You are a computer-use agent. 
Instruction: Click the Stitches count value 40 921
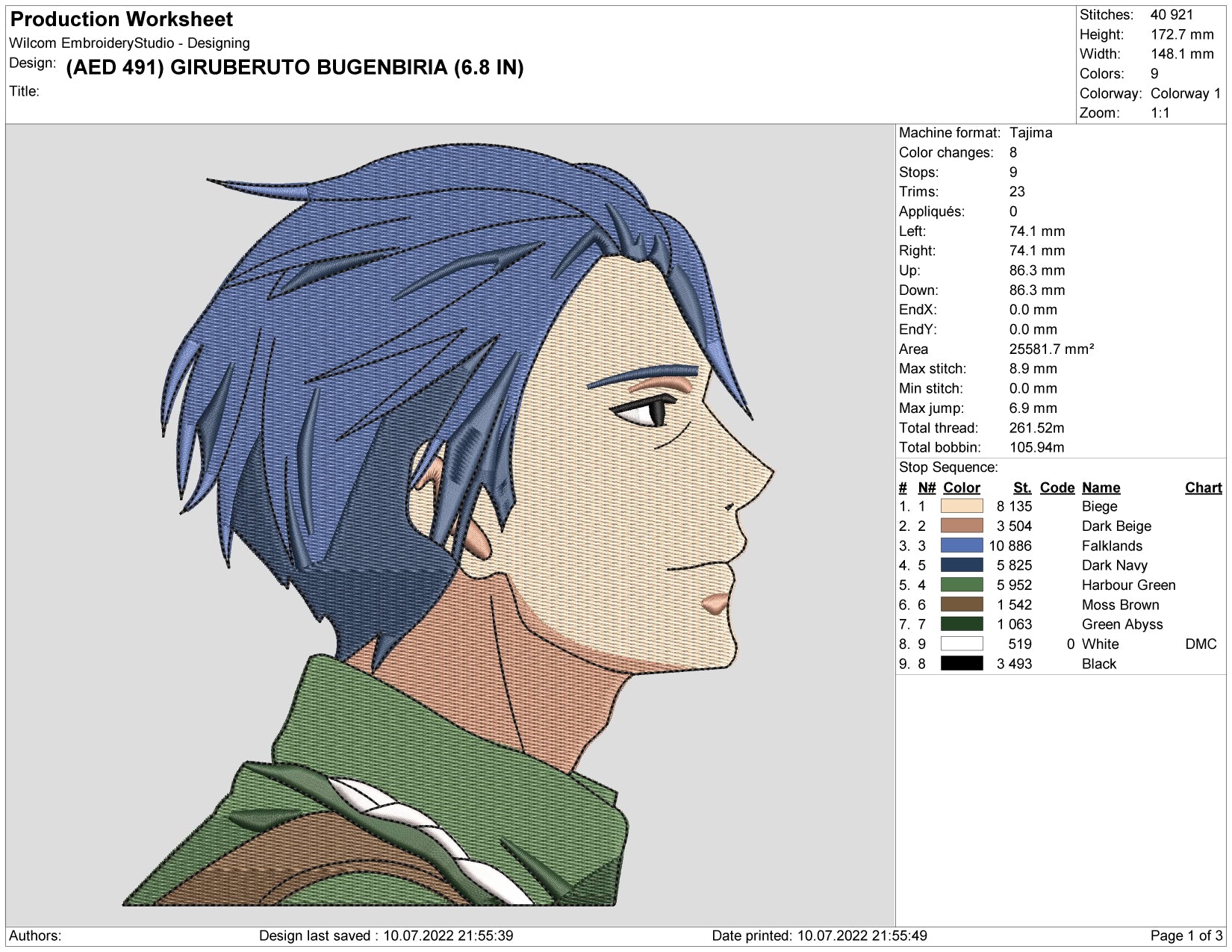tap(1172, 15)
